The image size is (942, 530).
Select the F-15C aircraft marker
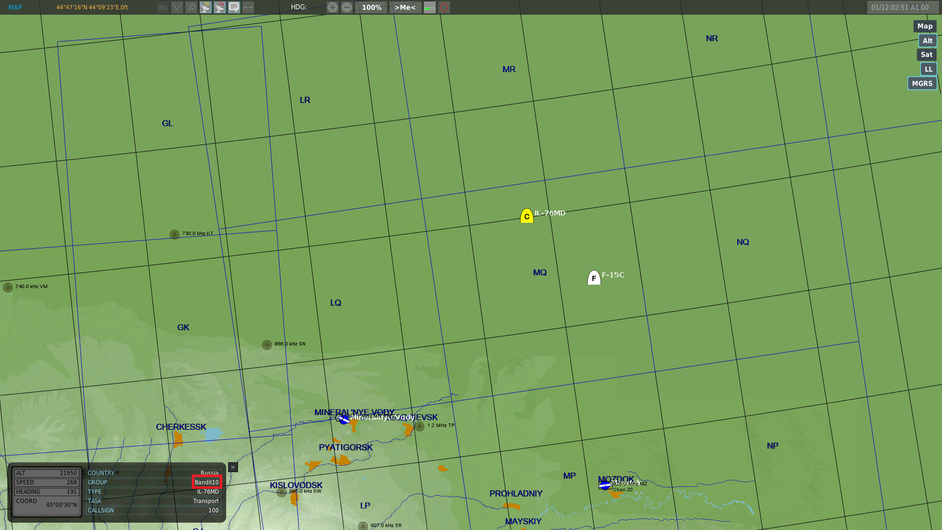click(x=594, y=278)
